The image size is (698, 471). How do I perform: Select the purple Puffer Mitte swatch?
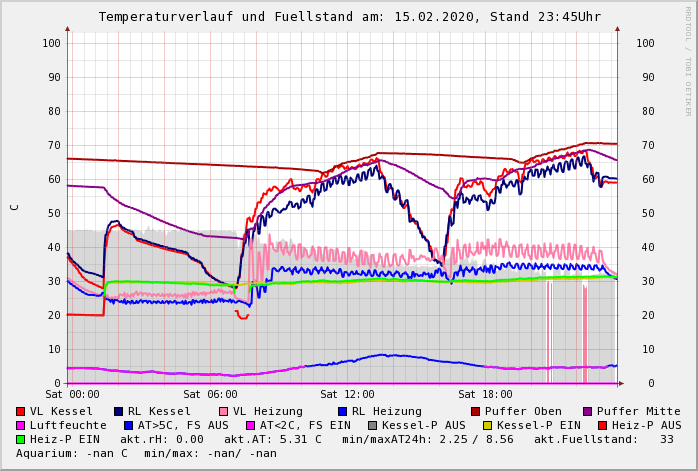click(588, 412)
